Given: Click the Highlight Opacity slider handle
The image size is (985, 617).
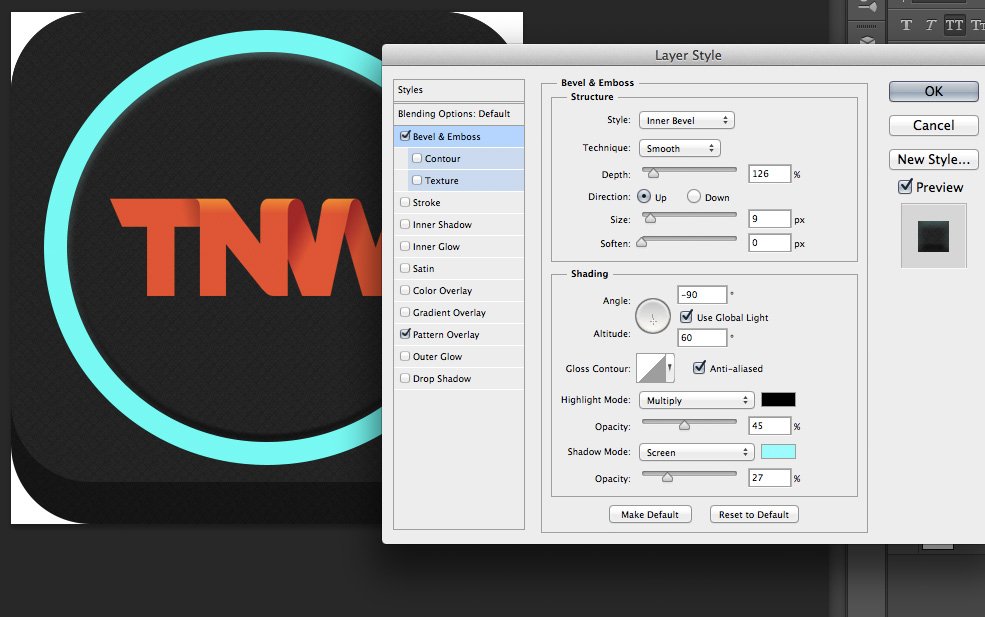Looking at the screenshot, I should [684, 425].
